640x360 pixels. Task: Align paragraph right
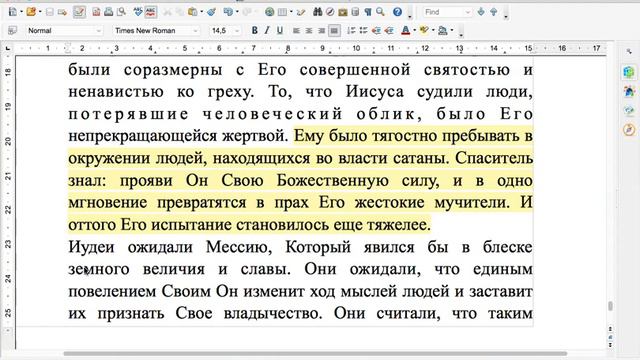[322, 31]
